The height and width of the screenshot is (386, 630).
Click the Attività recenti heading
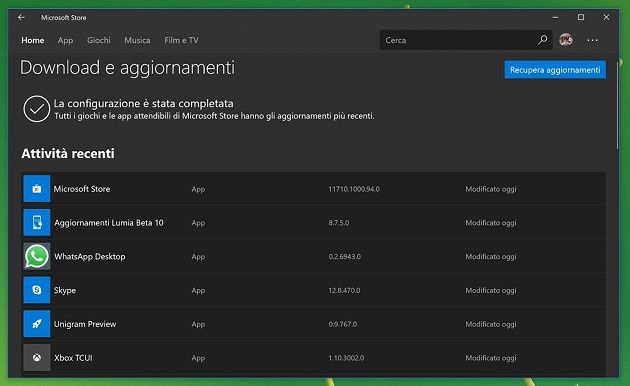click(x=68, y=153)
